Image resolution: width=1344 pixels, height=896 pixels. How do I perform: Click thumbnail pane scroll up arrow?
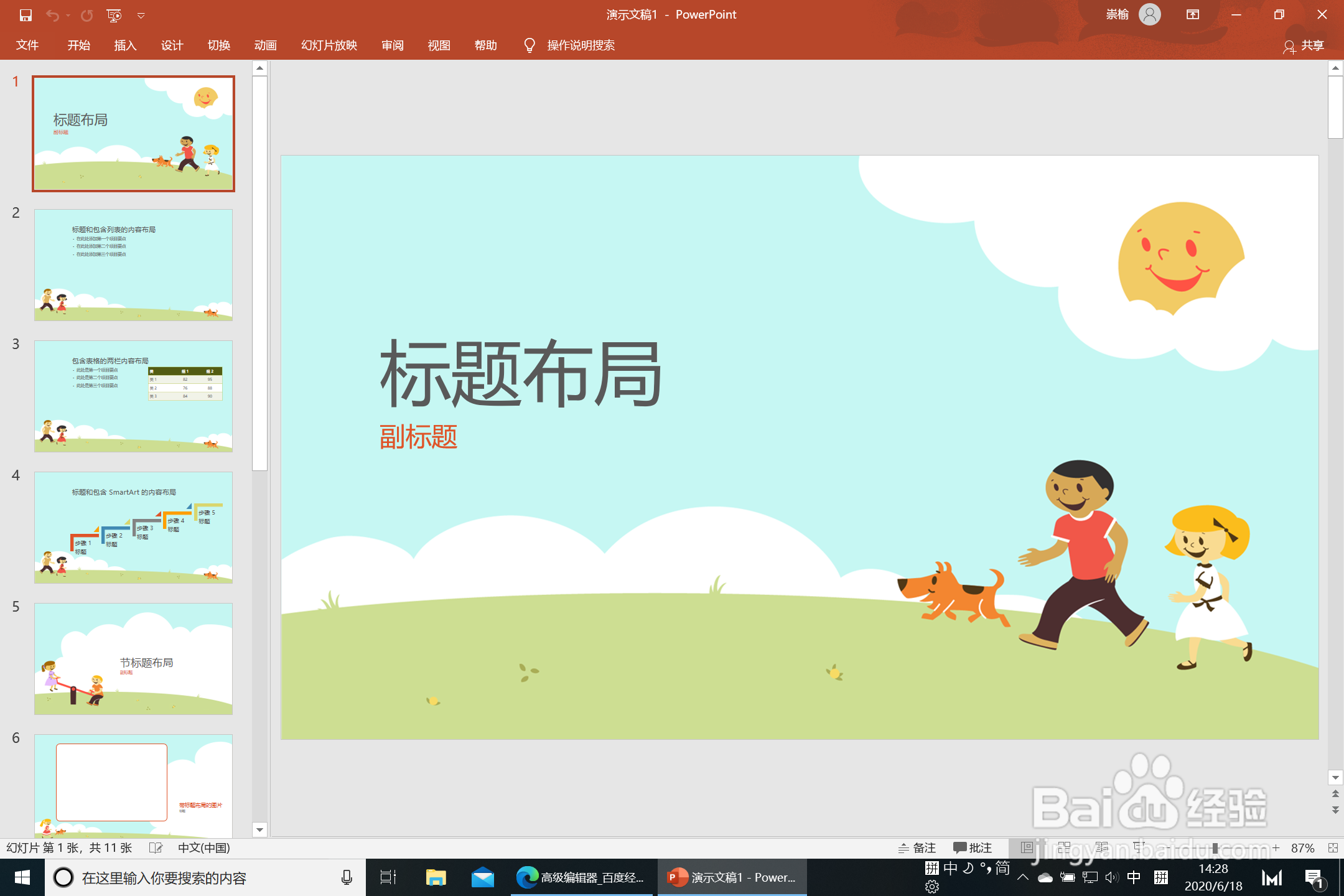pos(260,68)
